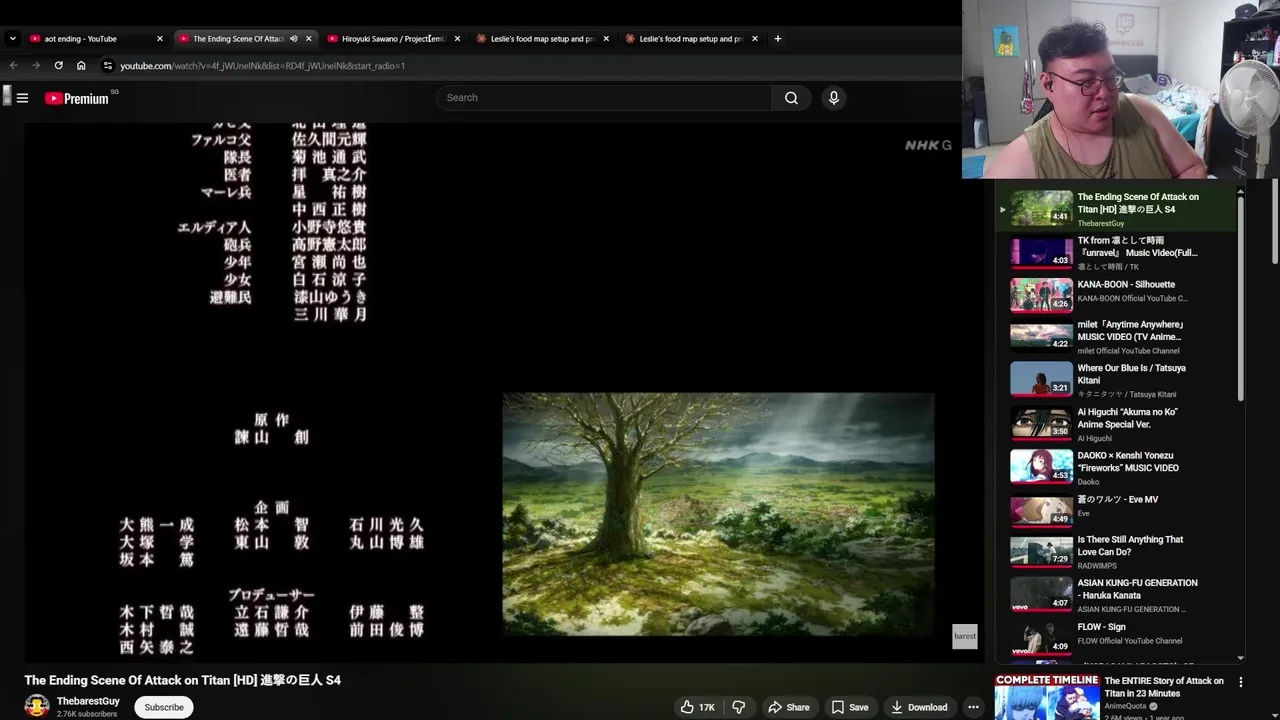Play milet 'Anytime Anywhere' thumbnail
1280x720 pixels.
1041,336
